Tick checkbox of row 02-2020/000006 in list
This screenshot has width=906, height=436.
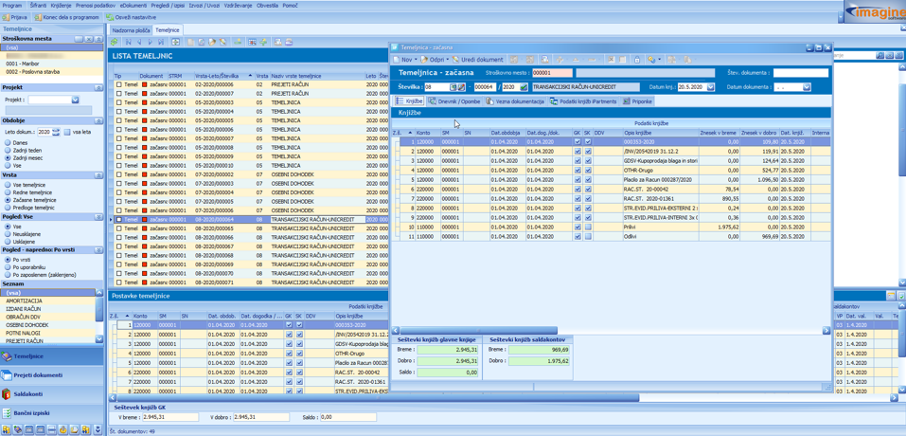119,84
